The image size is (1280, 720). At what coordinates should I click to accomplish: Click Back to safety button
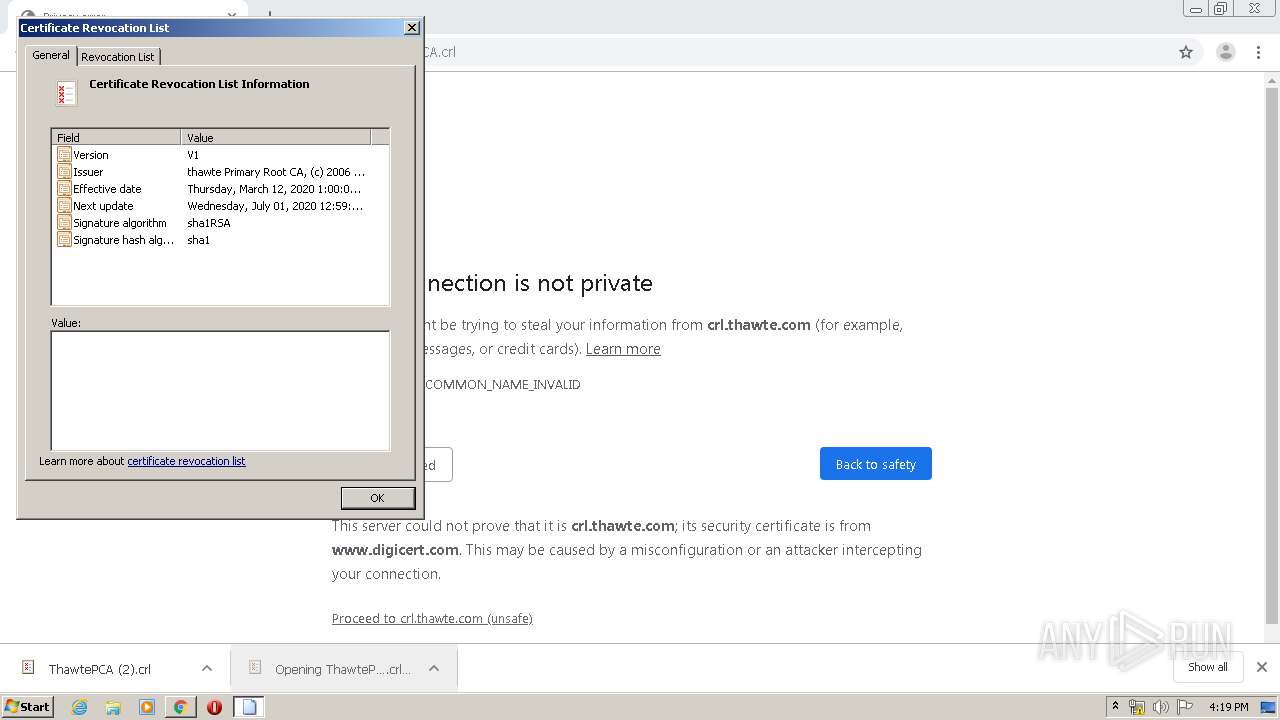(x=876, y=464)
